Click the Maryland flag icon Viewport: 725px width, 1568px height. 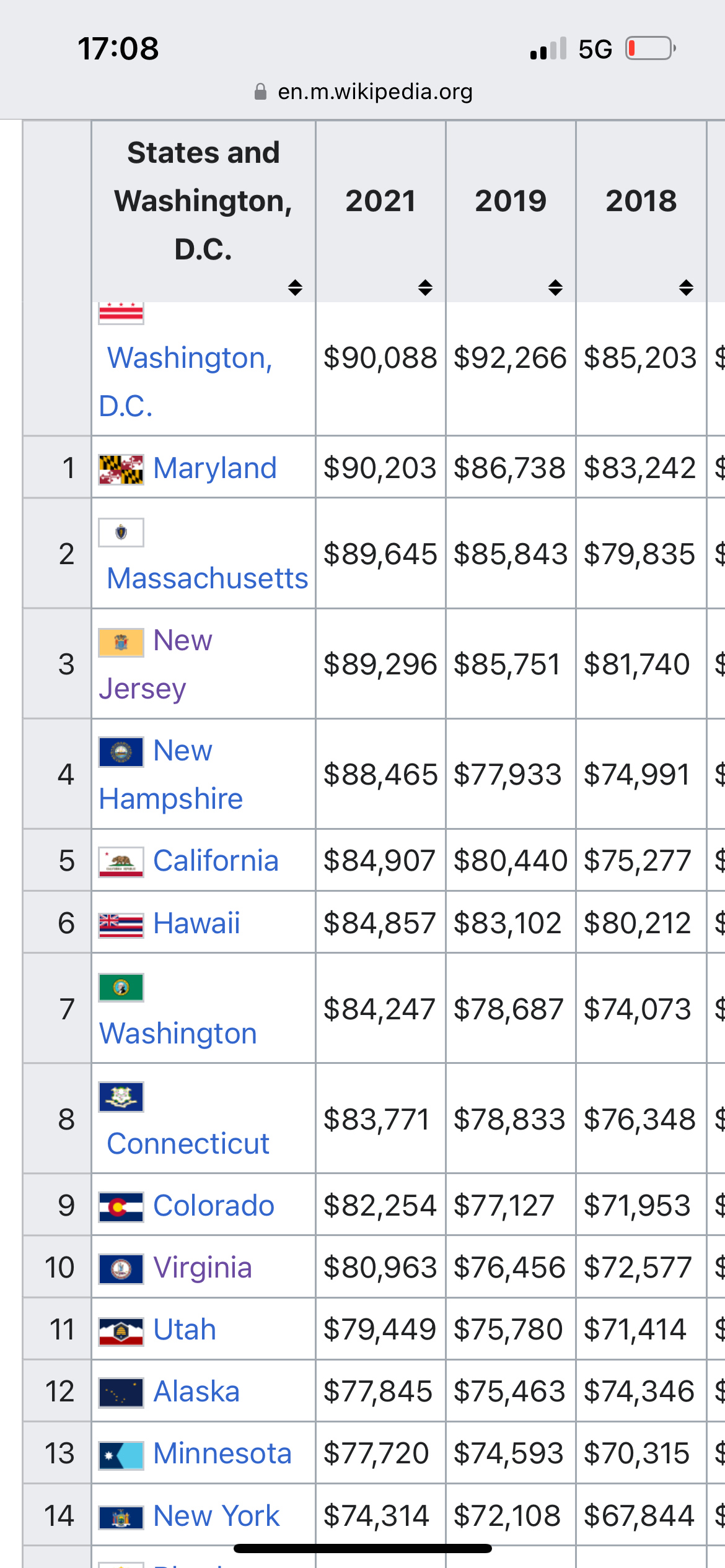(x=121, y=469)
